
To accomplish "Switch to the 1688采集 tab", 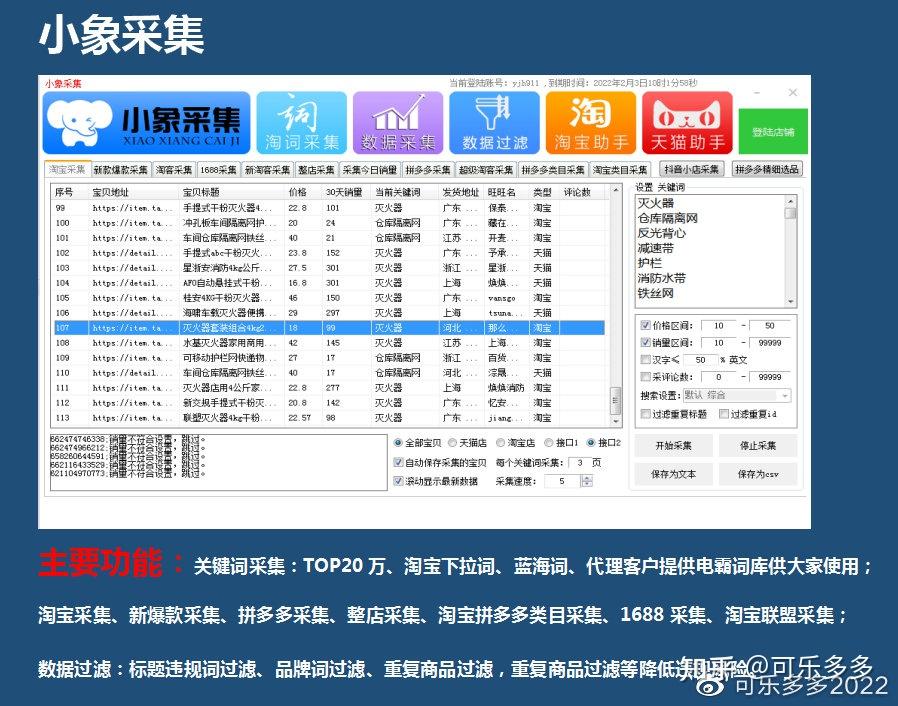I will click(x=218, y=170).
